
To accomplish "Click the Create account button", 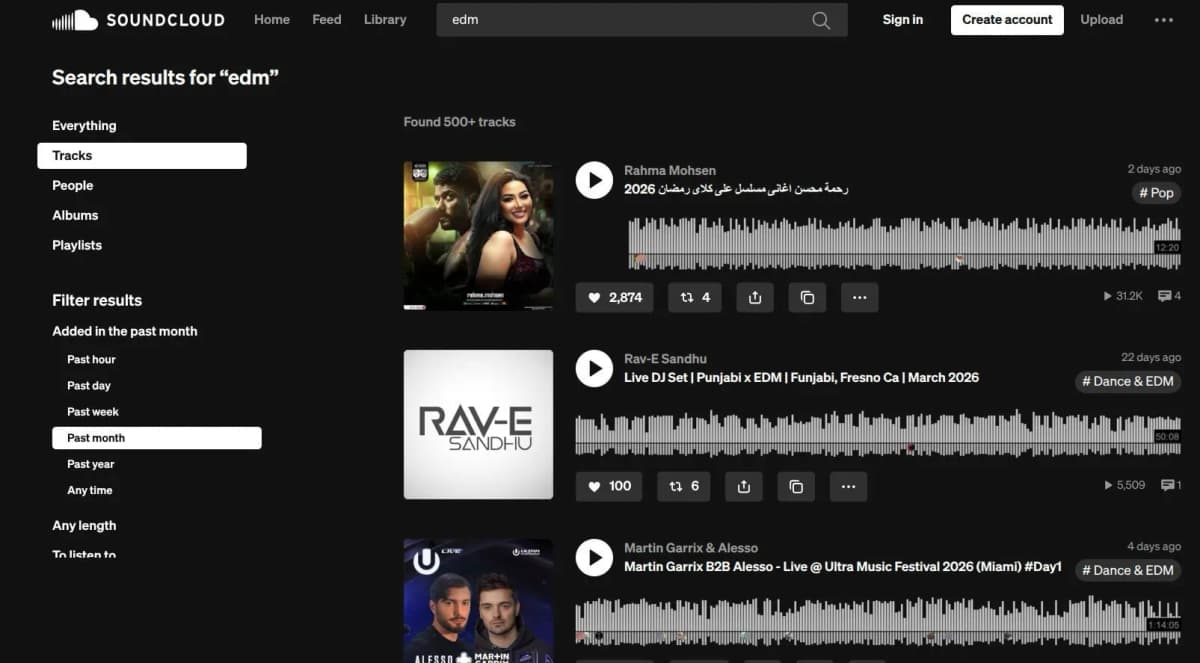I will [x=1007, y=20].
